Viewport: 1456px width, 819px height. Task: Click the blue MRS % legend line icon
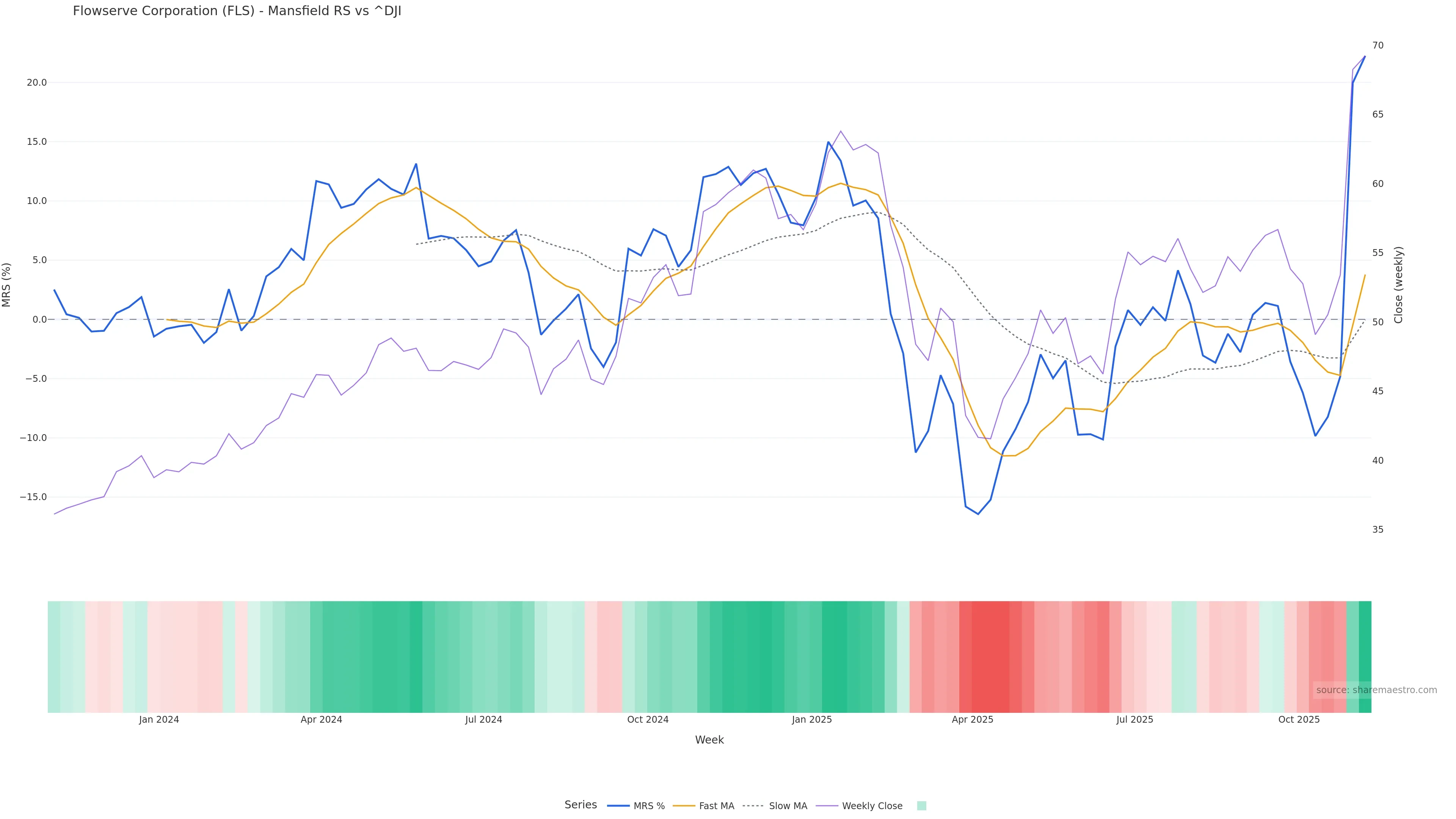coord(618,806)
